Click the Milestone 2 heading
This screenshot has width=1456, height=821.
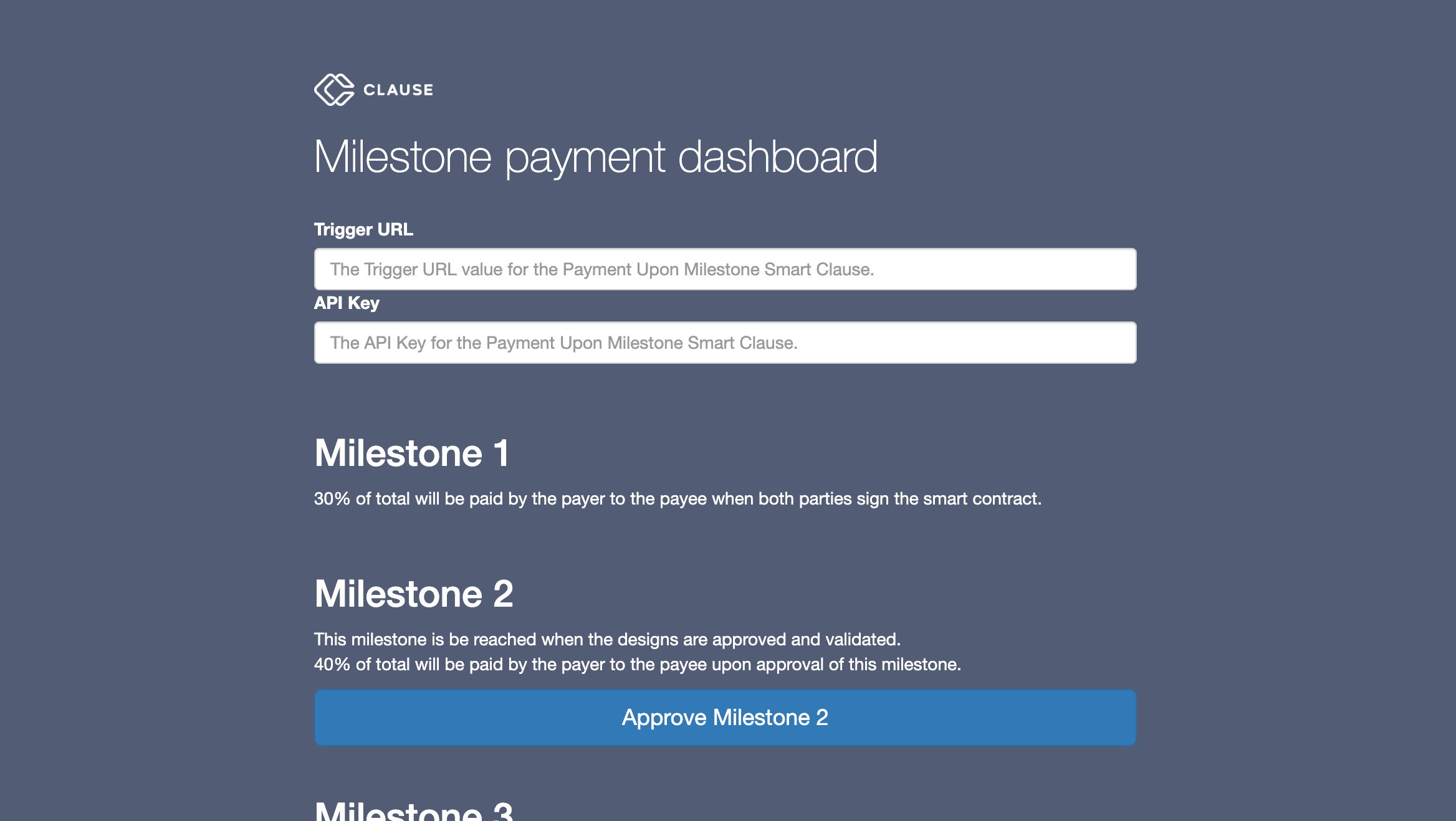pos(414,594)
